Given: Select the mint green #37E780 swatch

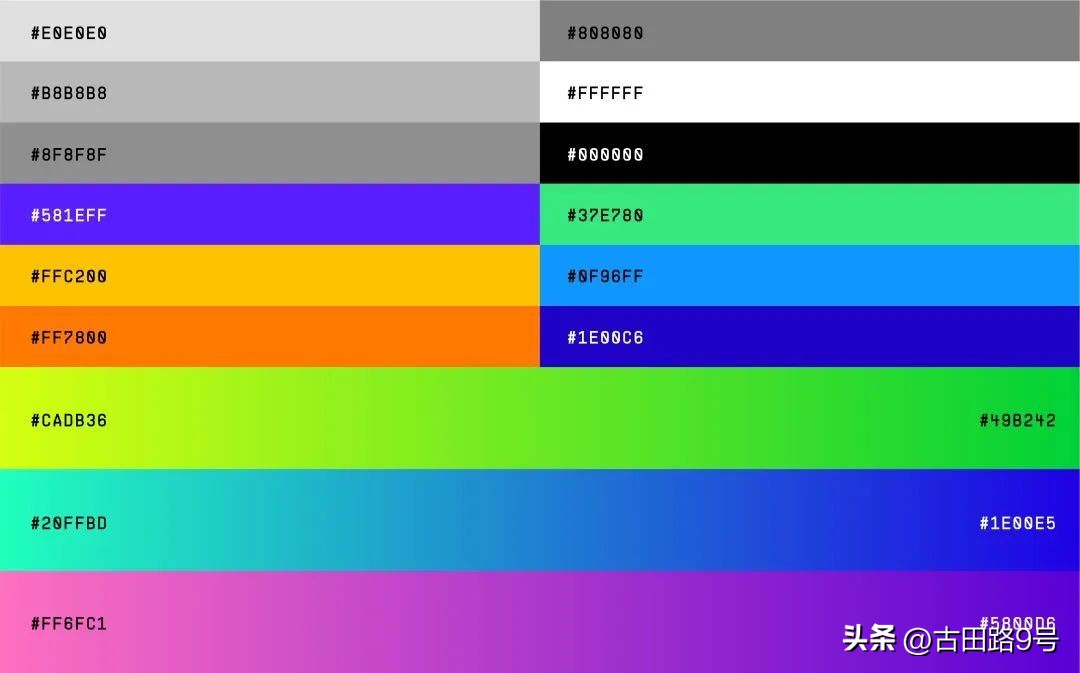Looking at the screenshot, I should coord(809,214).
